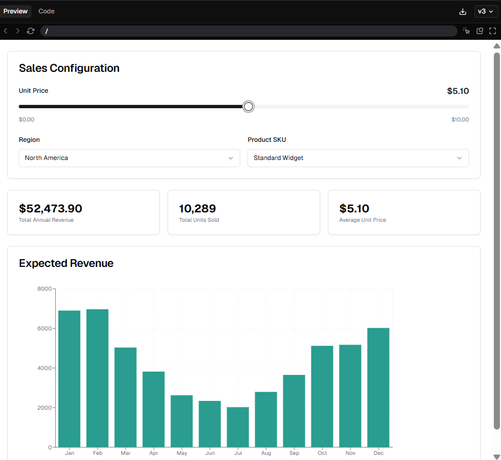Open the v3 version dropdown

point(485,12)
